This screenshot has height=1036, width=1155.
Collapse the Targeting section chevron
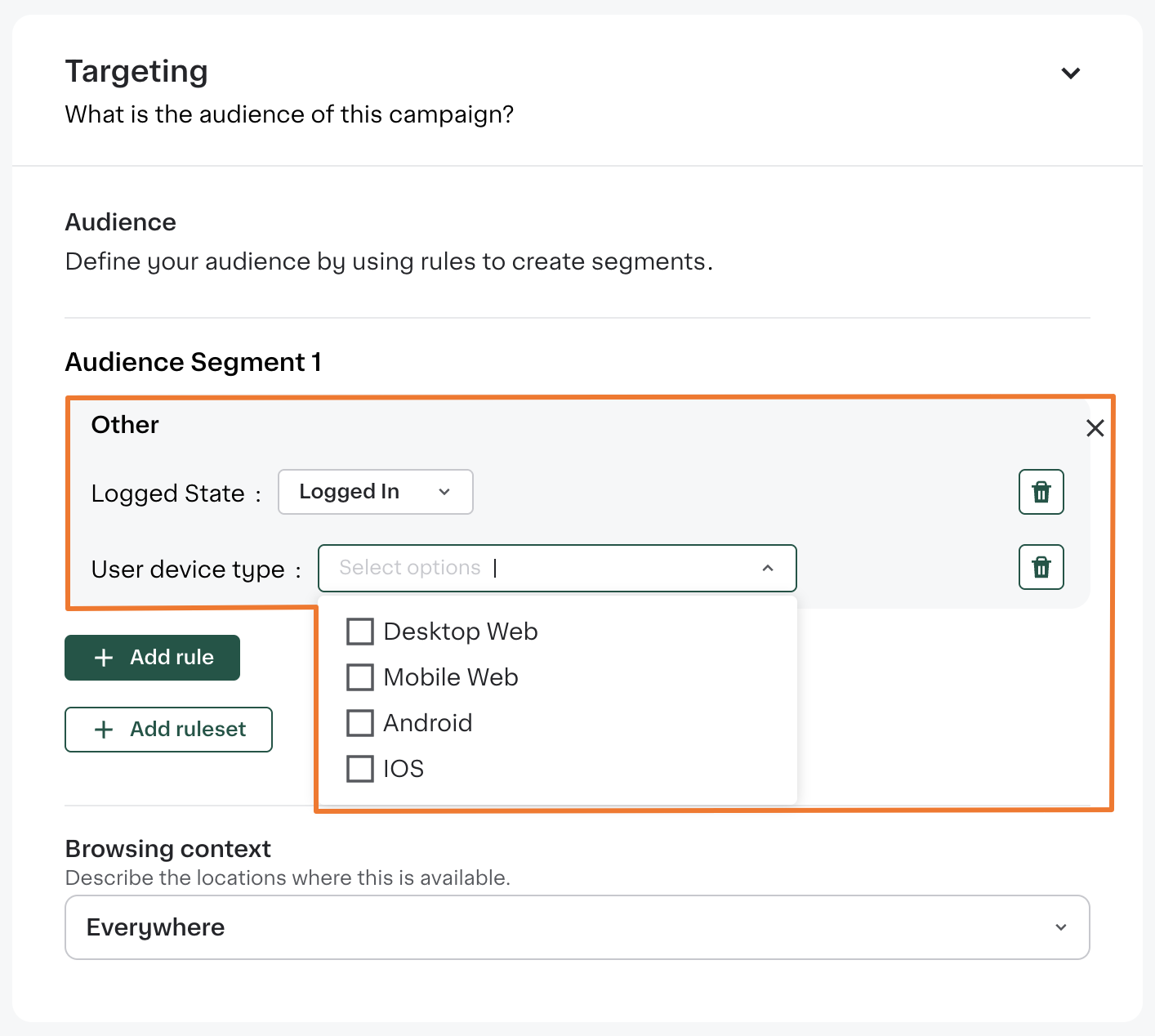(x=1070, y=74)
